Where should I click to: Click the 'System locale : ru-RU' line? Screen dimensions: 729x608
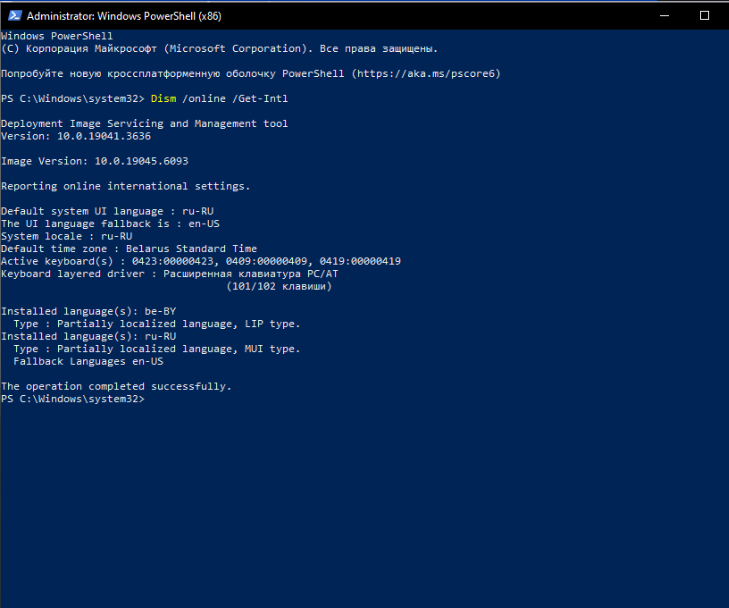pos(66,237)
